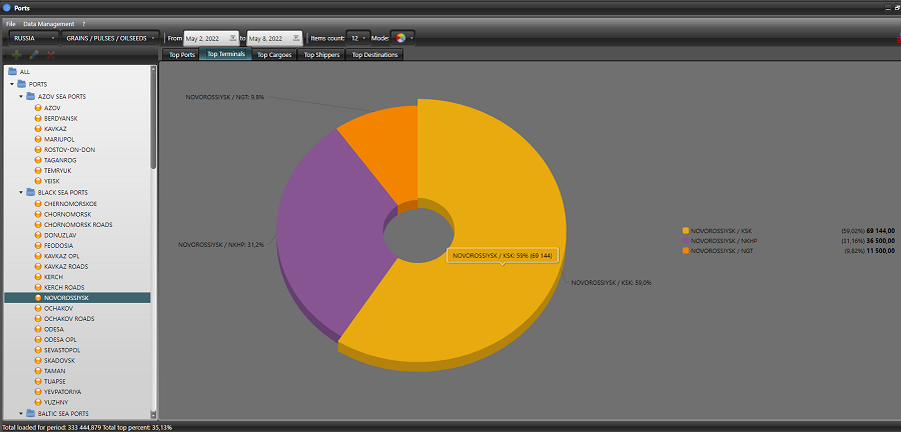The width and height of the screenshot is (901, 432).
Task: Open the To date calendar picker icon
Action: 295,38
